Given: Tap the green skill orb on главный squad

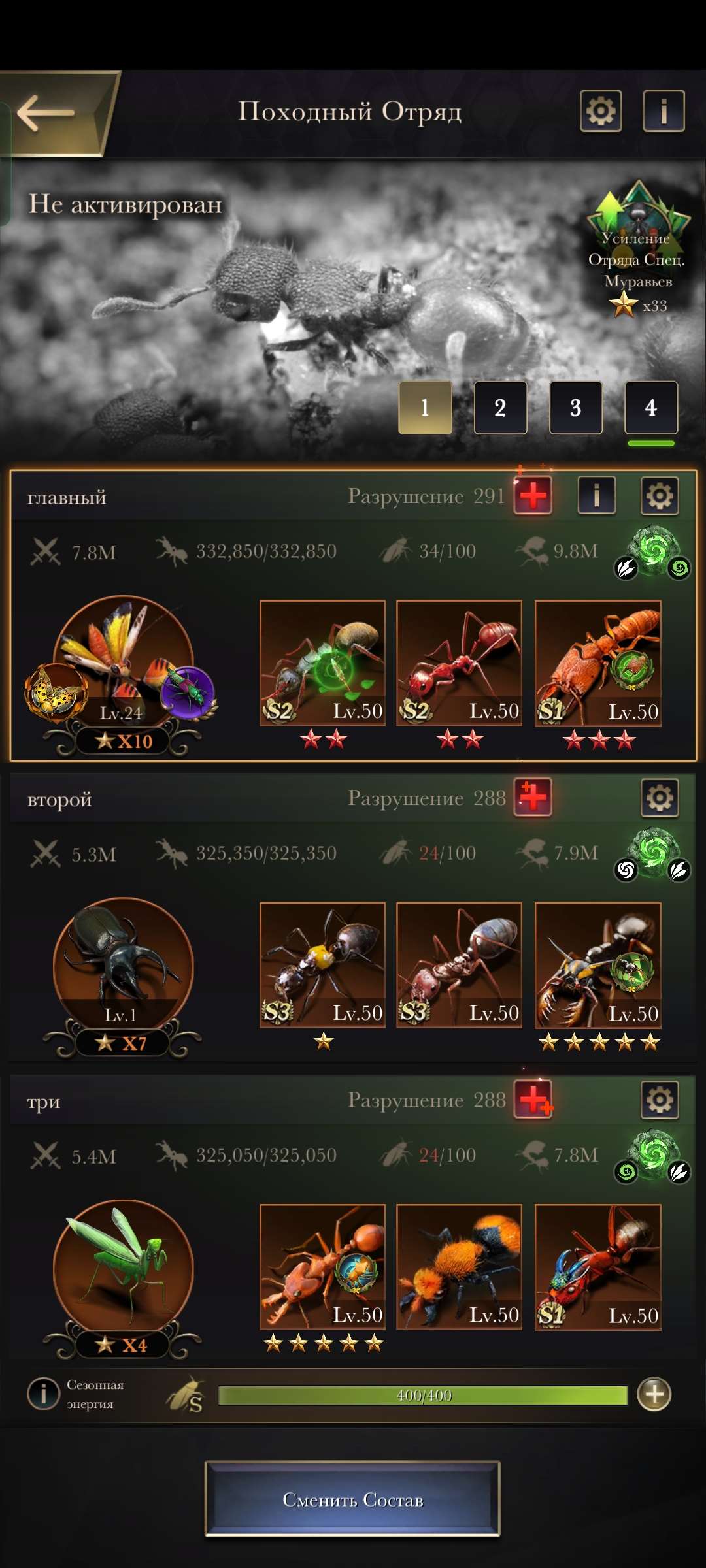Looking at the screenshot, I should pyautogui.click(x=653, y=551).
